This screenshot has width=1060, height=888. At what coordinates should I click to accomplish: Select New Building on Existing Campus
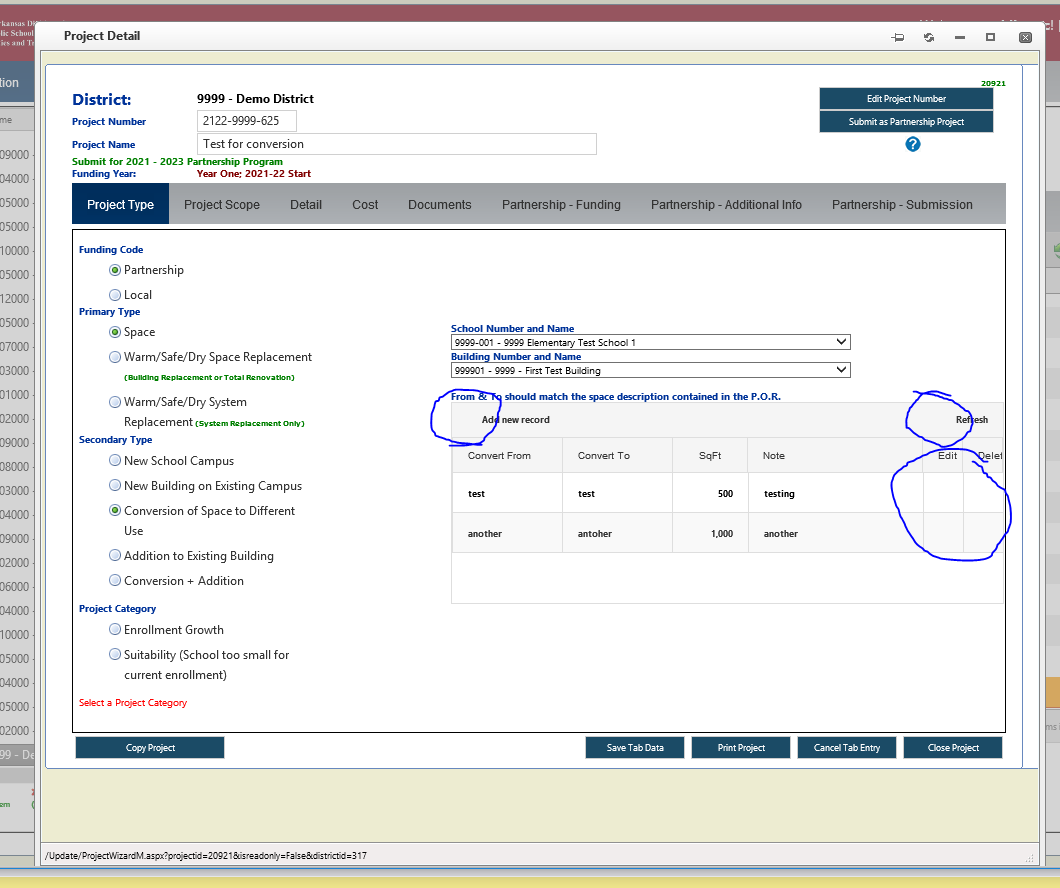[x=115, y=485]
